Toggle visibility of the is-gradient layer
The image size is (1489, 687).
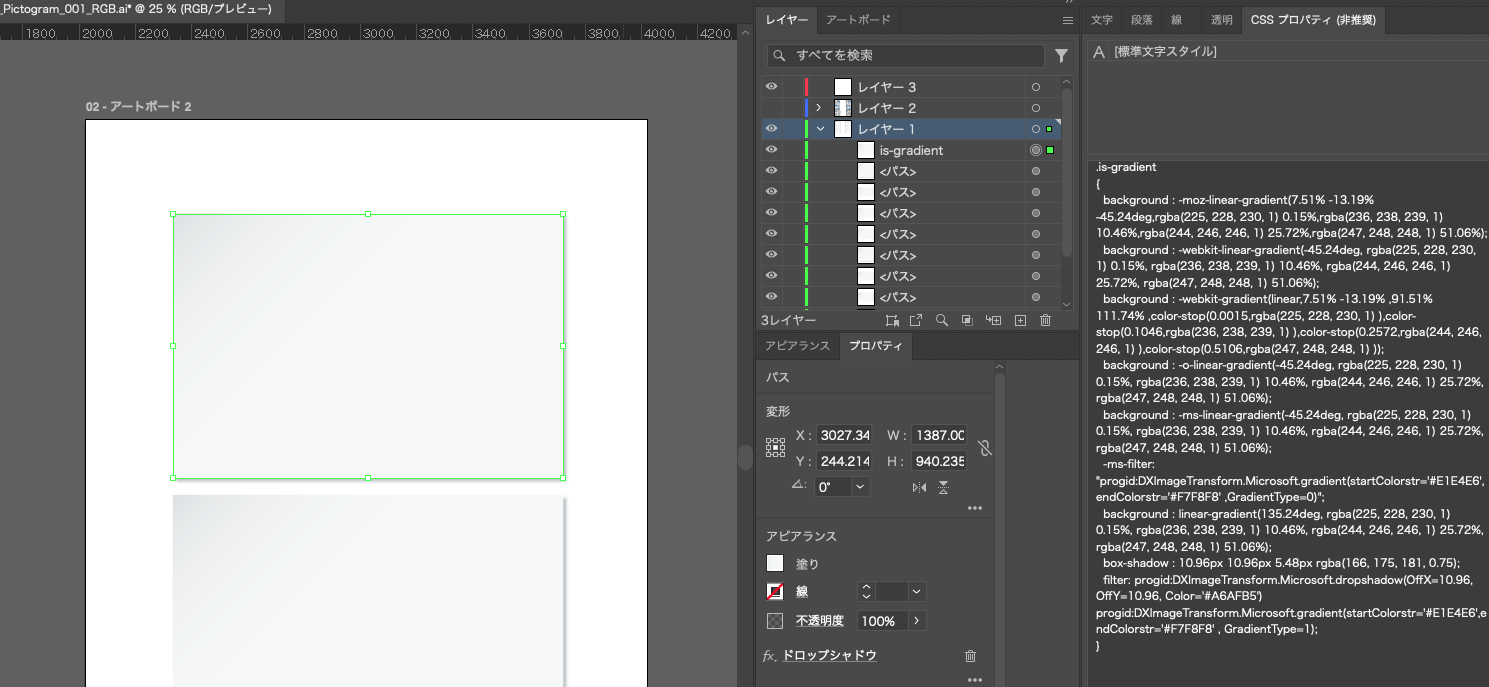[x=771, y=150]
